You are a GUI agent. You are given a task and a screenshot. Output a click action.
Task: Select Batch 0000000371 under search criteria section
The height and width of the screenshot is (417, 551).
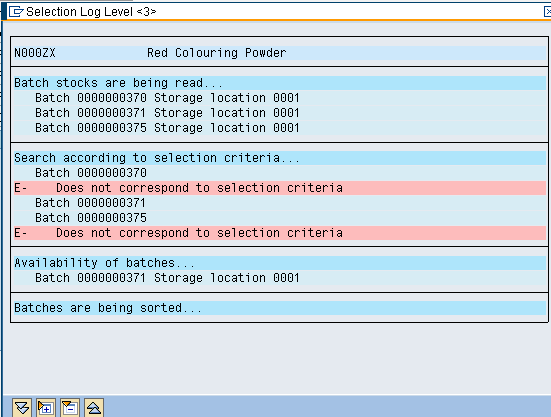pyautogui.click(x=280, y=203)
